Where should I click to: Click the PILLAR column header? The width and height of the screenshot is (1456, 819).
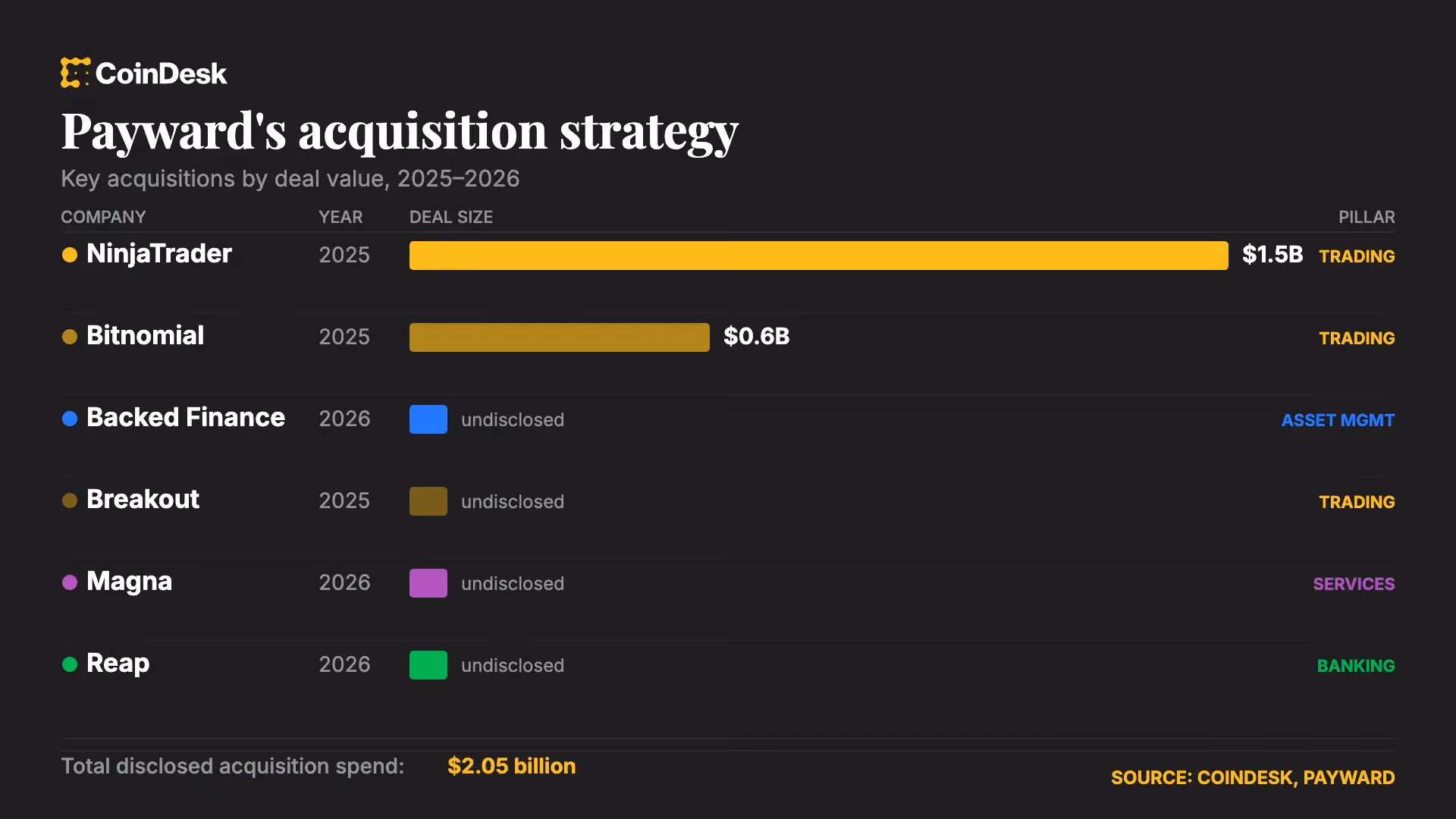point(1367,217)
